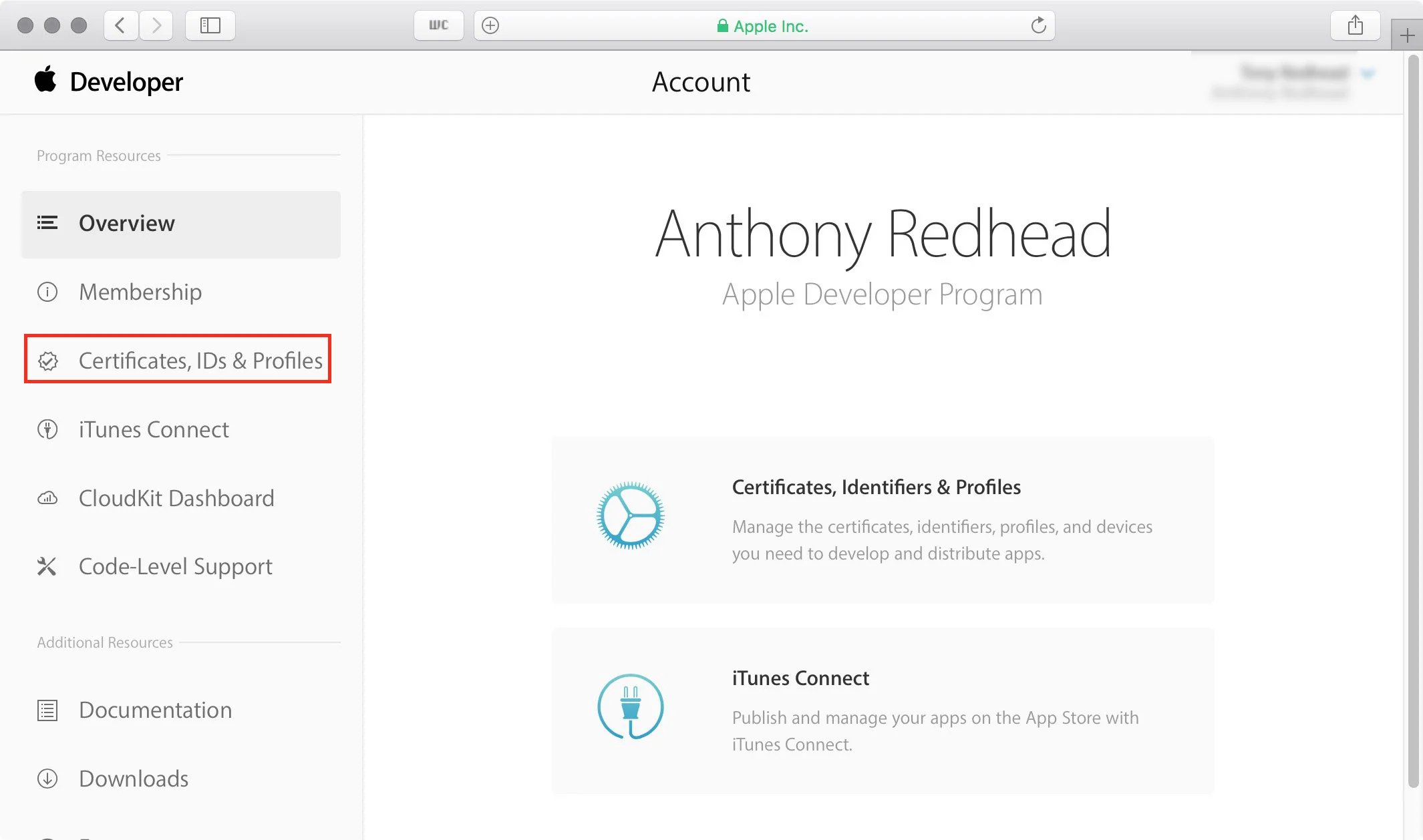Click the Downloads arrow icon

coord(47,779)
